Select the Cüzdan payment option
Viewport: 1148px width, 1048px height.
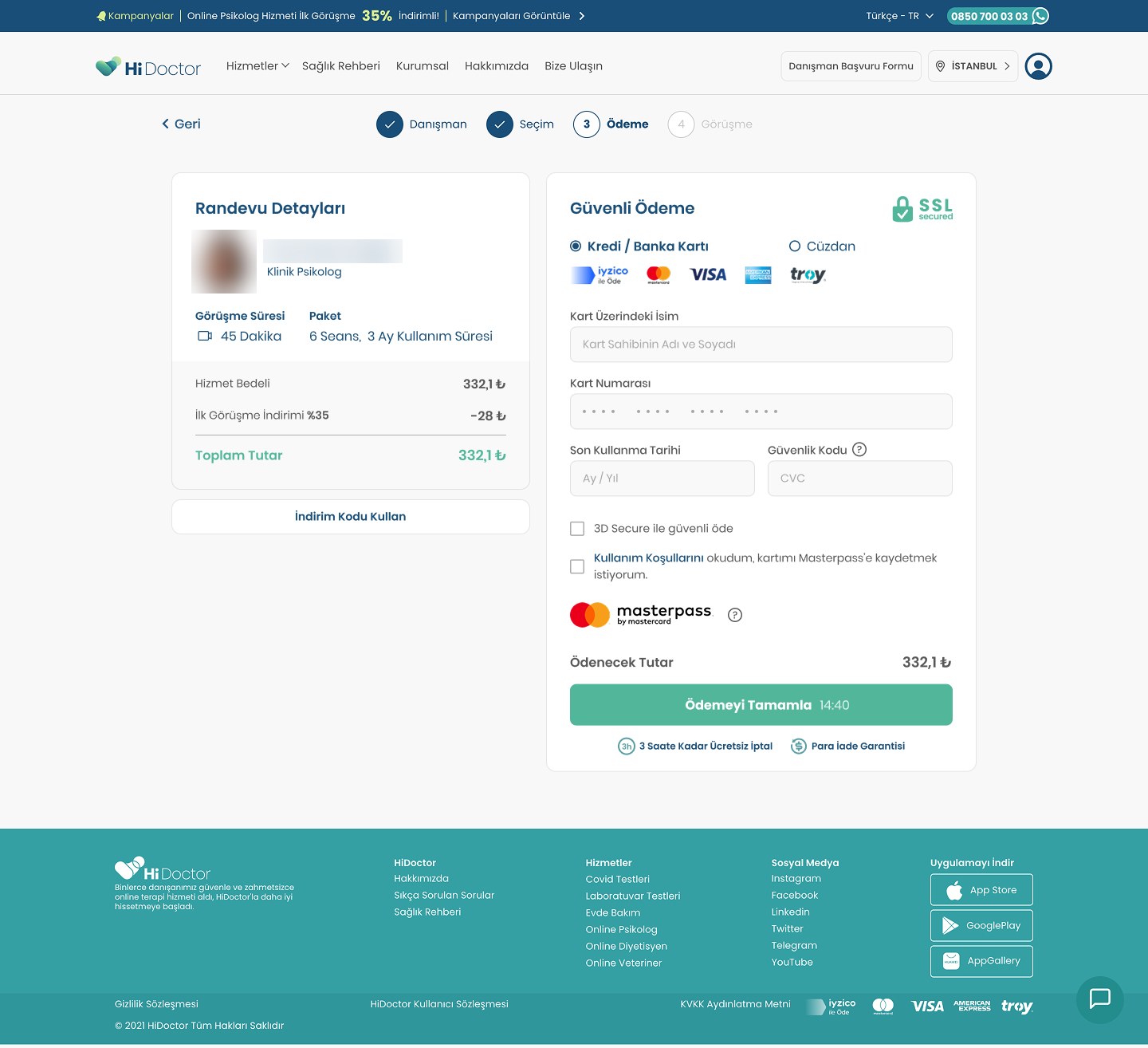tap(795, 246)
